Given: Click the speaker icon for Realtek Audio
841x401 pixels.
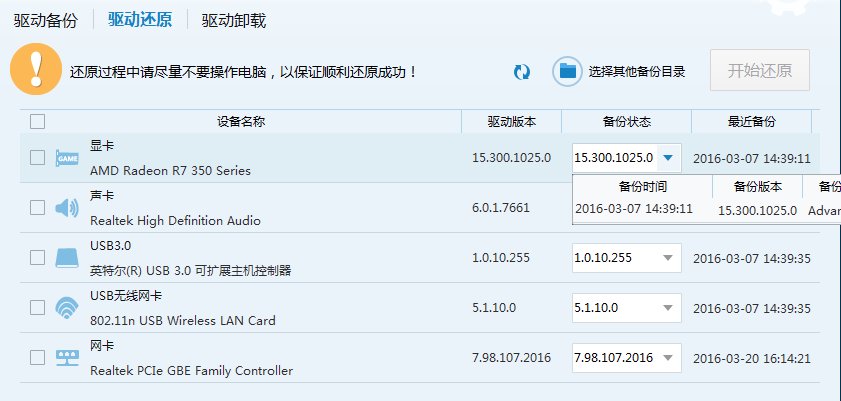Looking at the screenshot, I should coord(66,208).
